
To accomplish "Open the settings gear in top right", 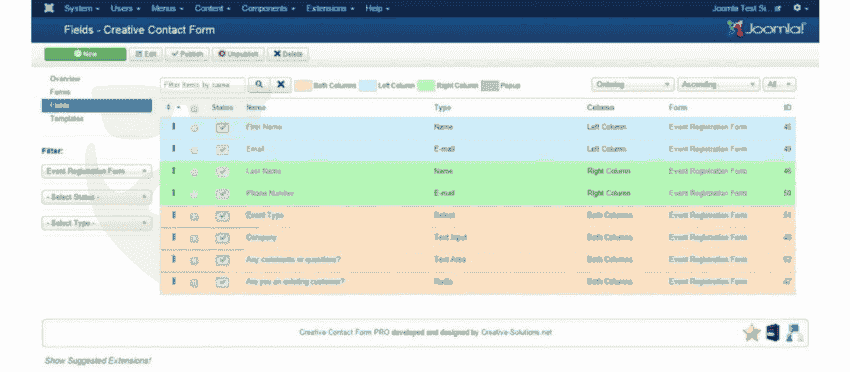I will pos(801,8).
